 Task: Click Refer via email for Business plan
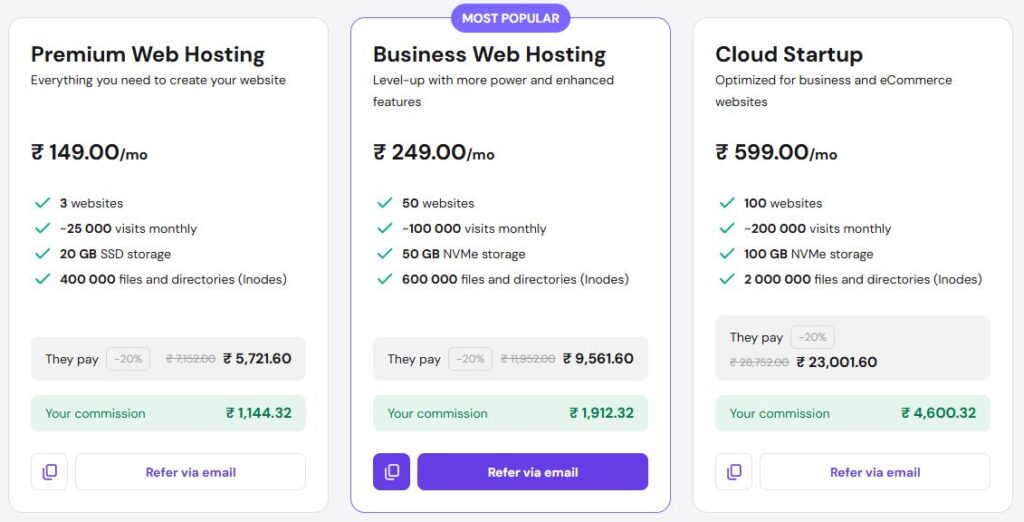click(532, 472)
